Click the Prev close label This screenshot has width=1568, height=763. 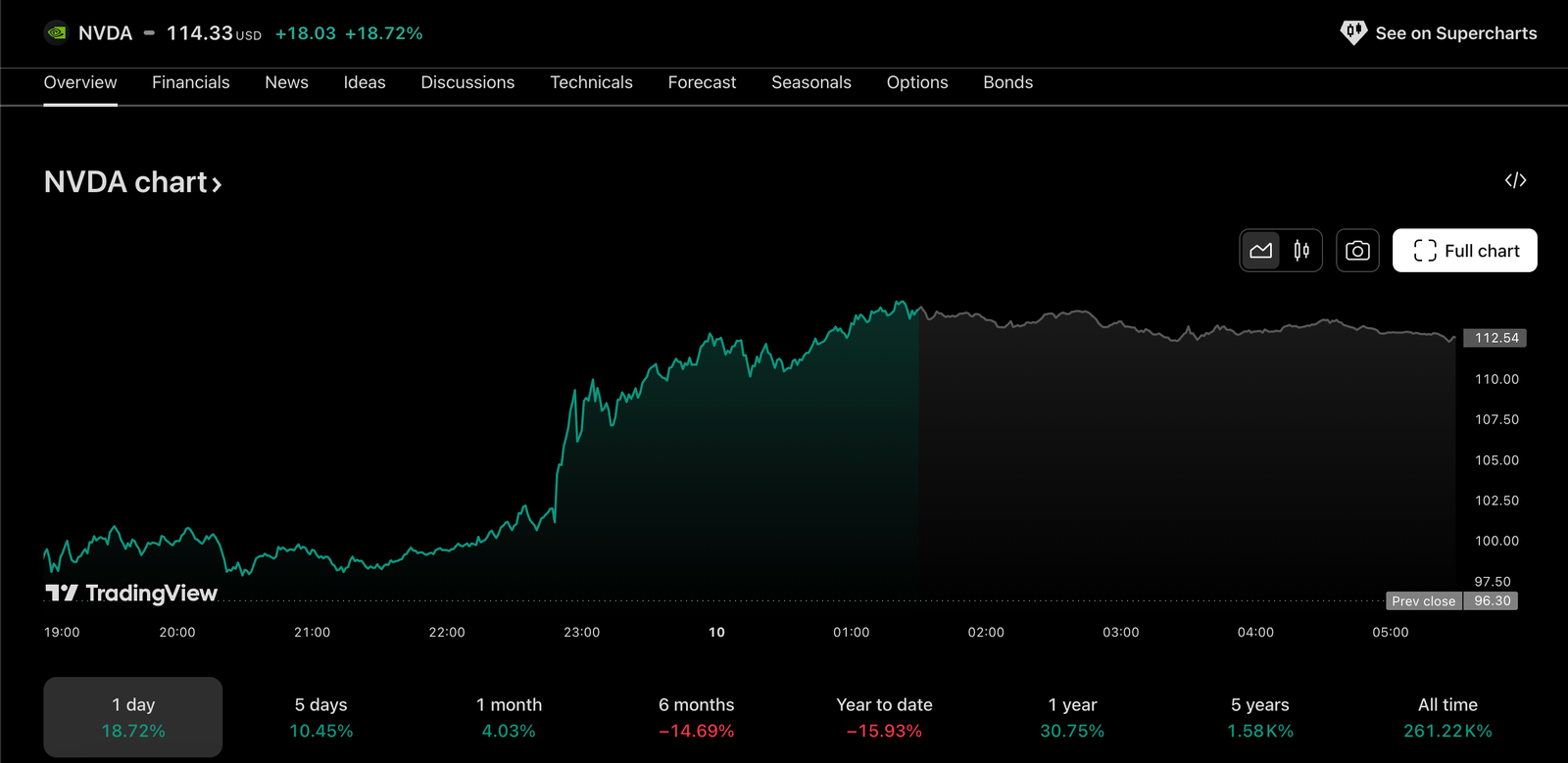[1423, 601]
